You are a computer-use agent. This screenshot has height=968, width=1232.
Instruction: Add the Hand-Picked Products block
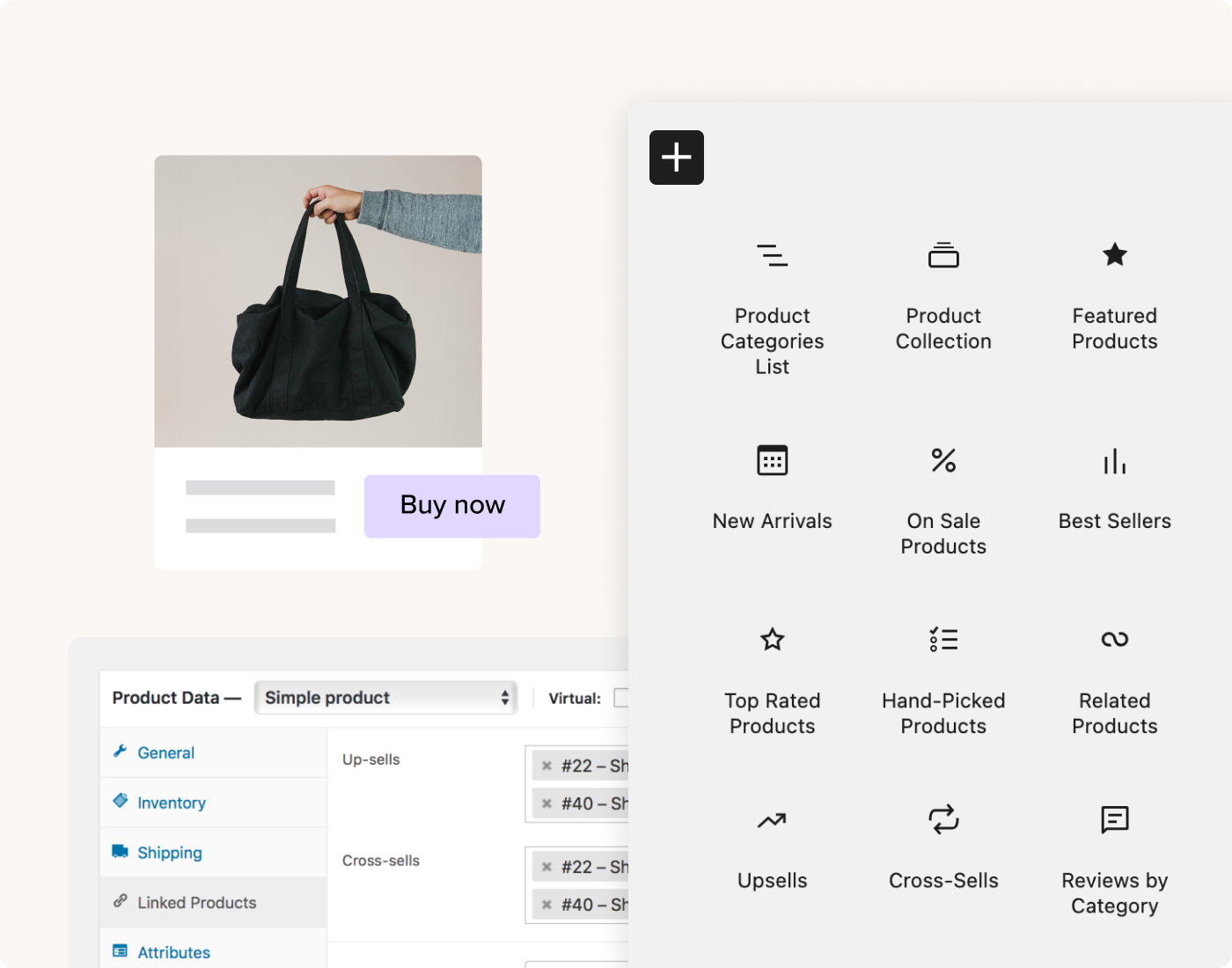point(943,640)
